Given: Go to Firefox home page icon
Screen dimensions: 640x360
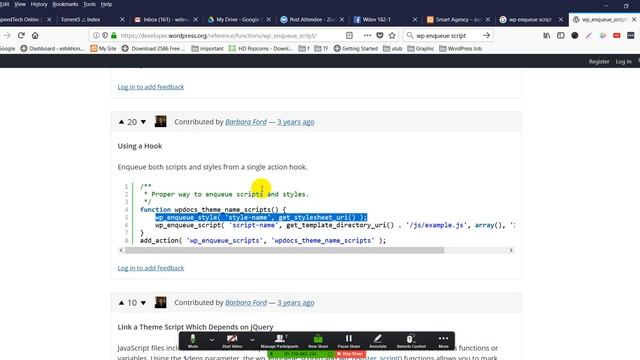Looking at the screenshot, I should (x=35, y=36).
